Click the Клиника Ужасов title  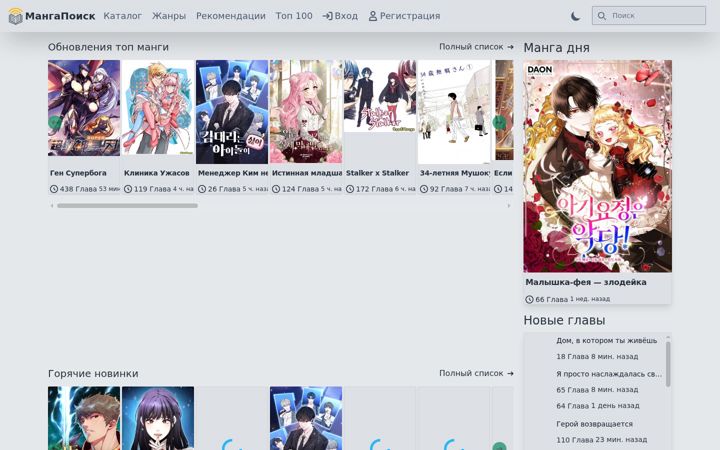click(x=157, y=173)
